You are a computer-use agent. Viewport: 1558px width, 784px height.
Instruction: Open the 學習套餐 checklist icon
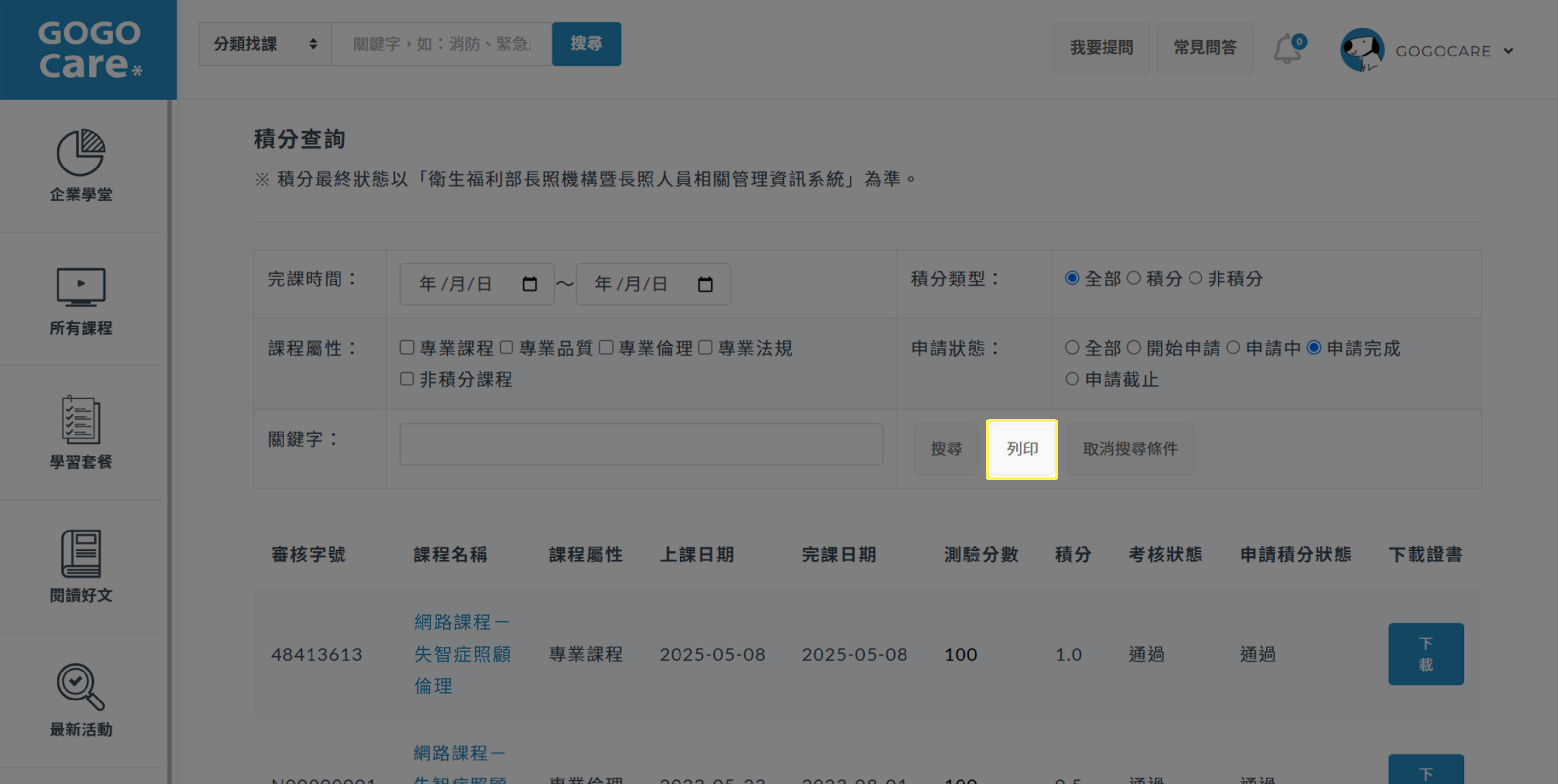tap(81, 420)
